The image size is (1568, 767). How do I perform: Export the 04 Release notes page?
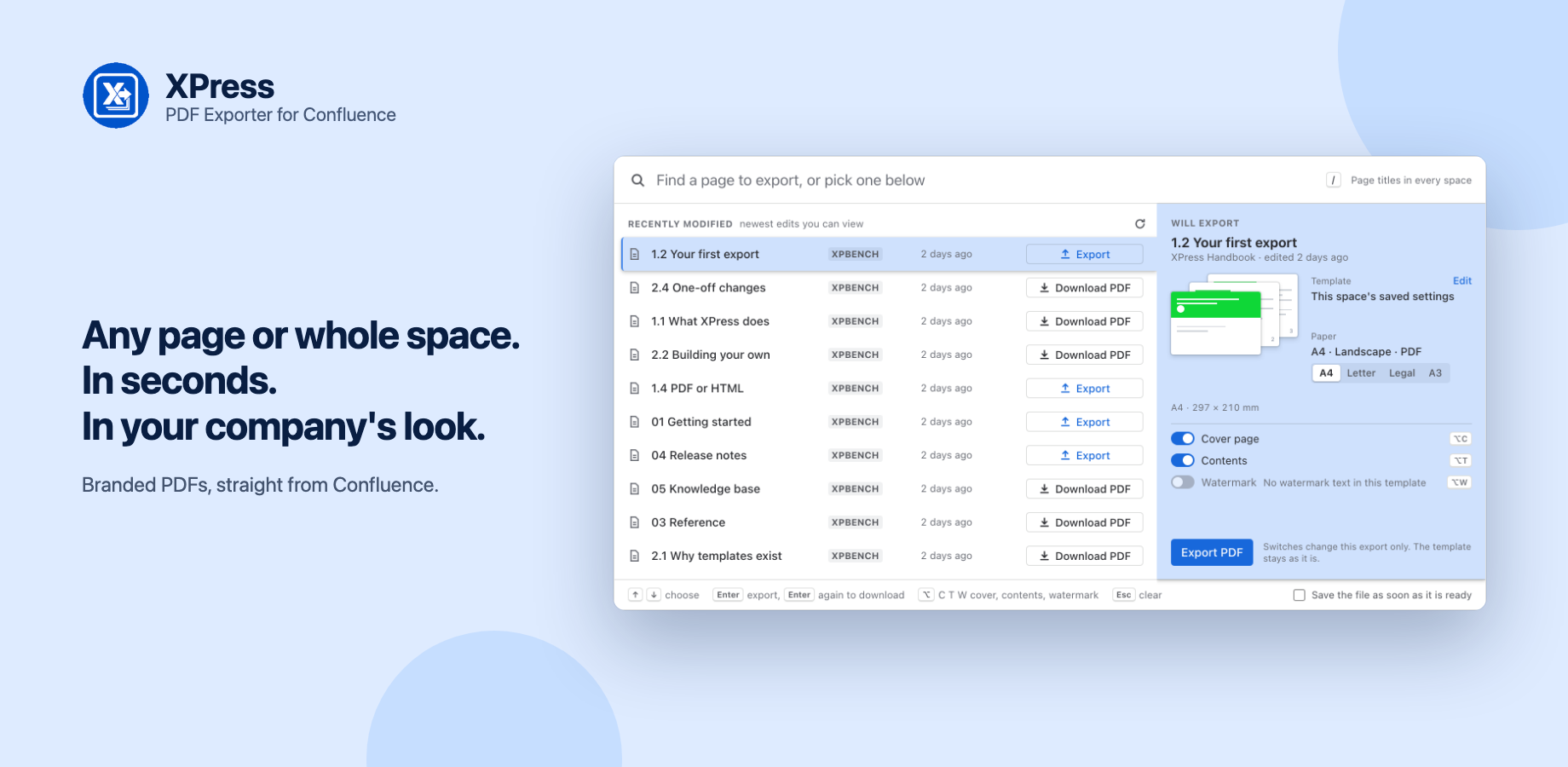1085,455
